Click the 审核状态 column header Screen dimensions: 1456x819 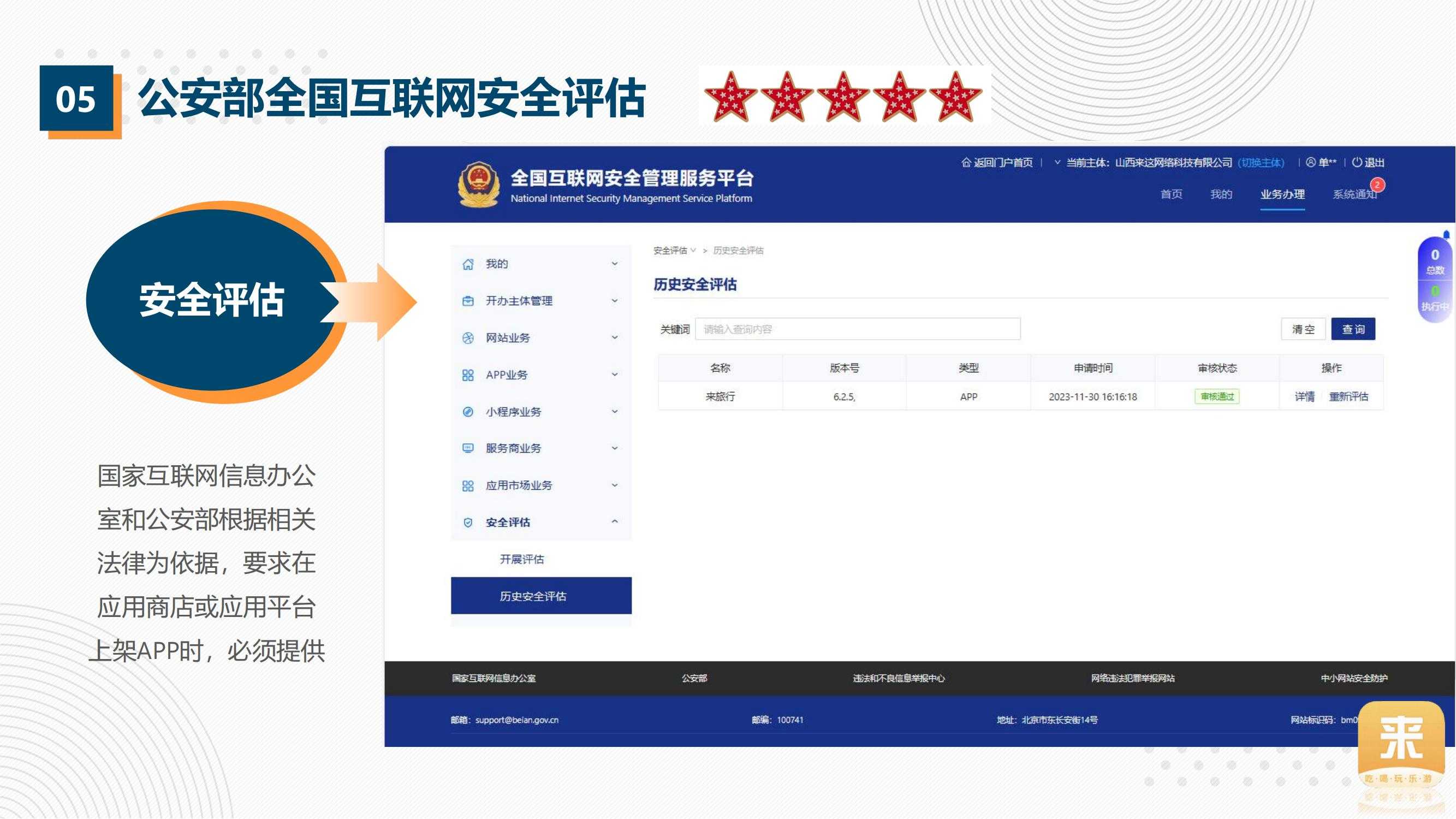(x=1217, y=368)
